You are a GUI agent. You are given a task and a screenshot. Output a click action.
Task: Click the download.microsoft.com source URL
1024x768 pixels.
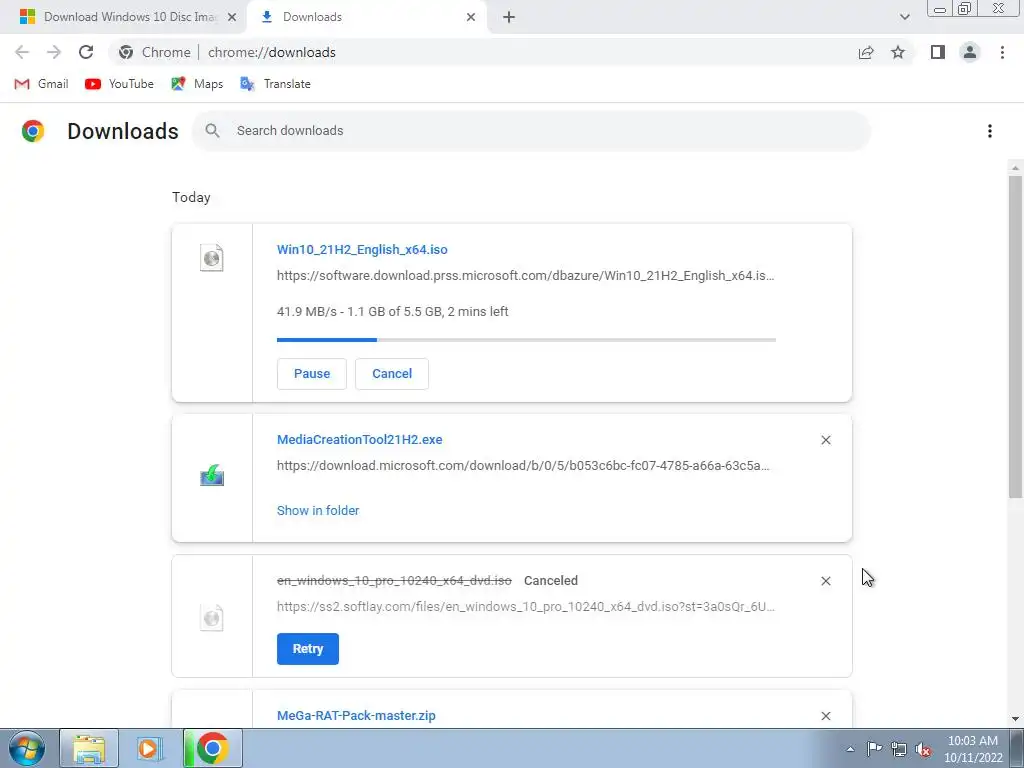click(523, 466)
